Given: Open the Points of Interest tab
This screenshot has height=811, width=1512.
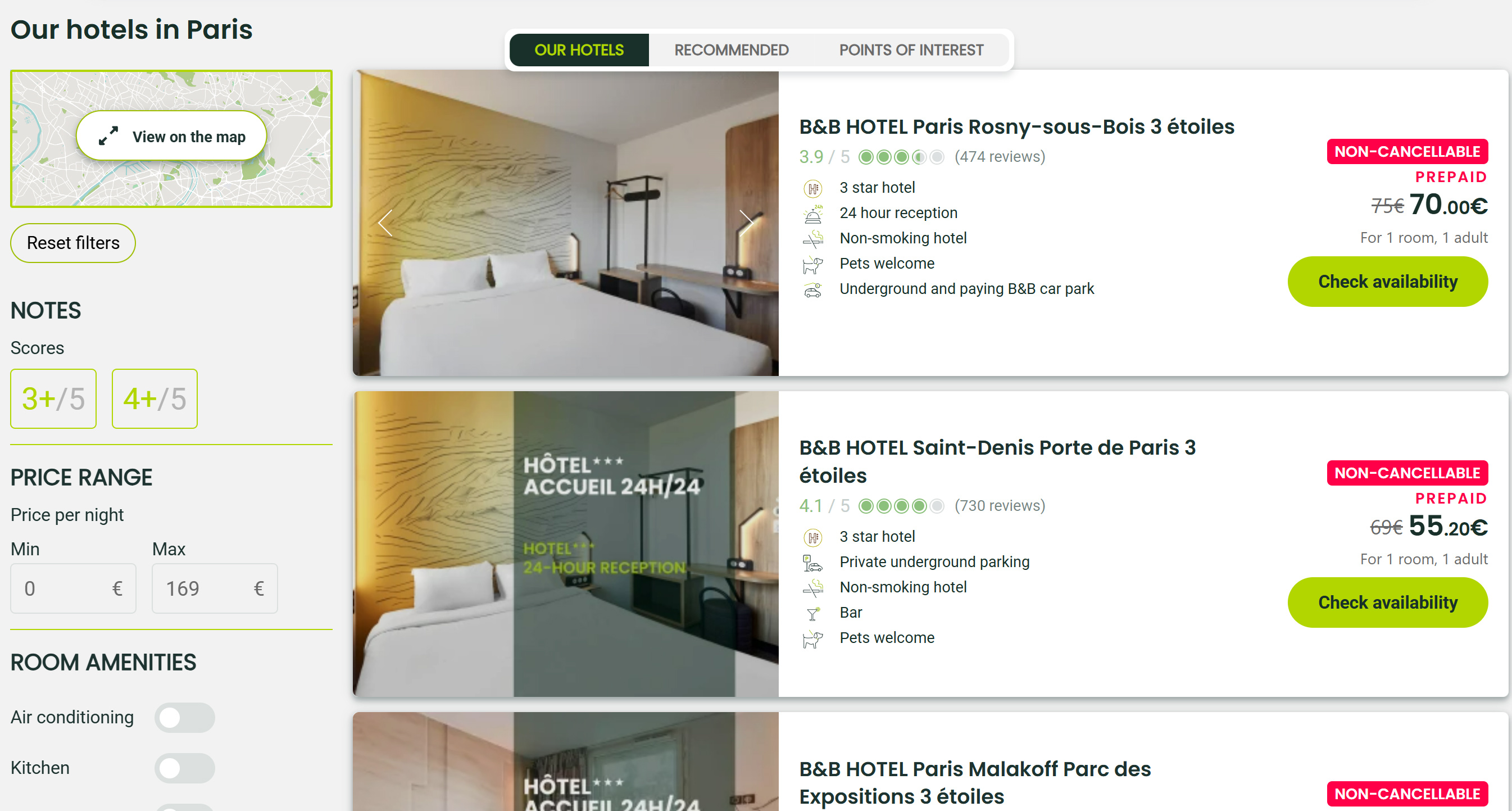Looking at the screenshot, I should pos(911,50).
